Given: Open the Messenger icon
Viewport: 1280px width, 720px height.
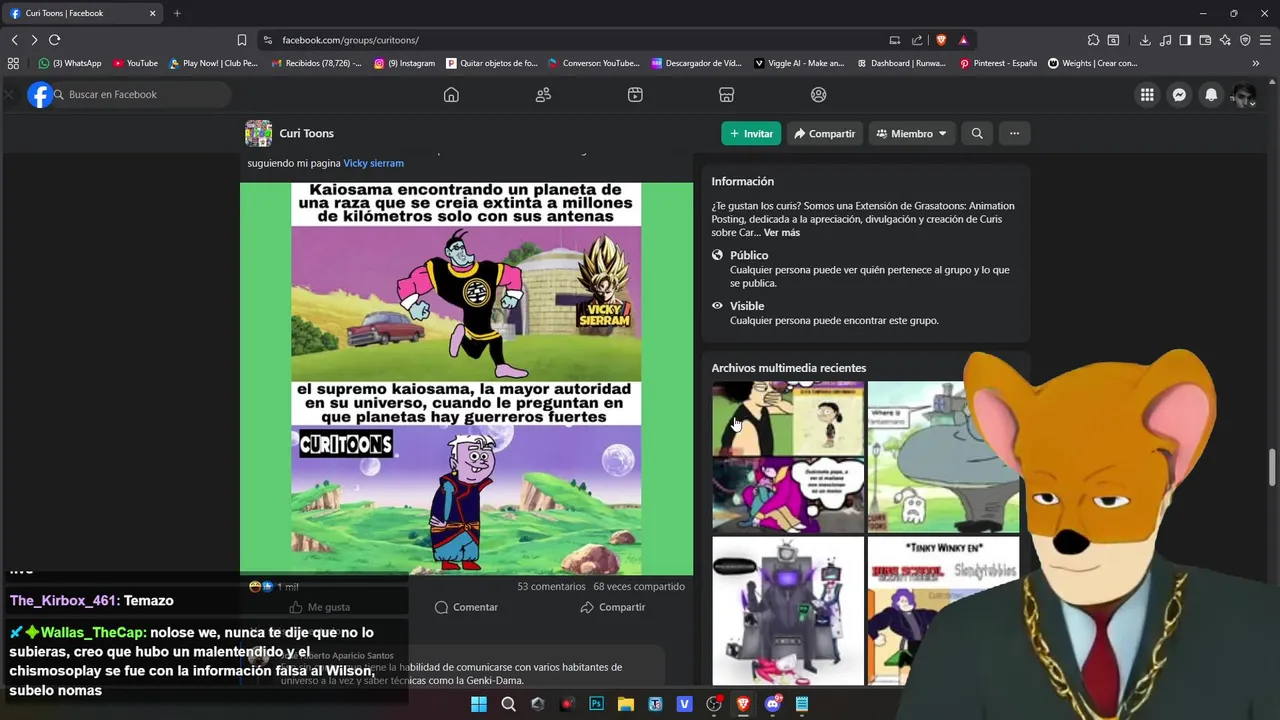Looking at the screenshot, I should (1179, 95).
